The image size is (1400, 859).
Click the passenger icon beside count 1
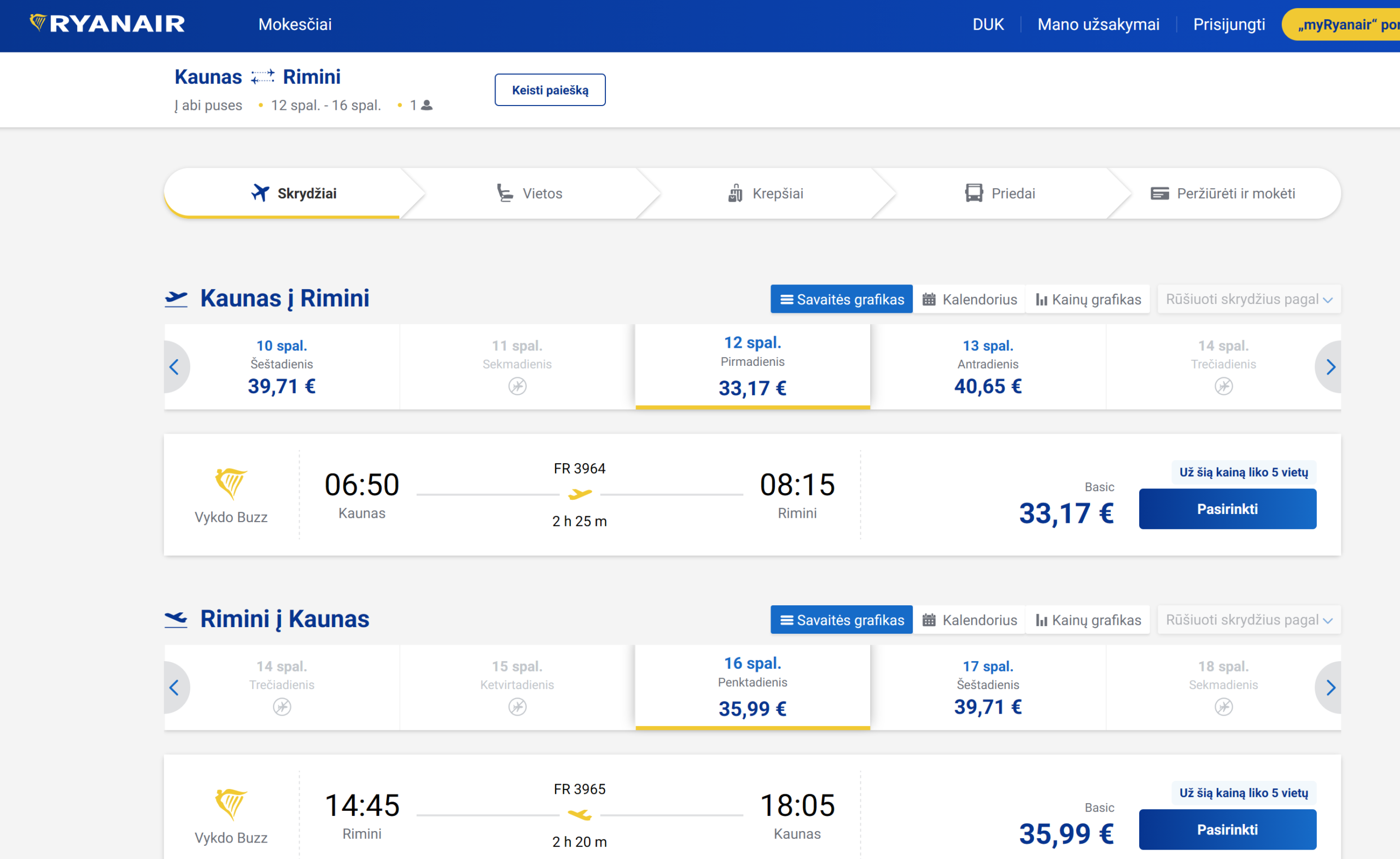(427, 105)
